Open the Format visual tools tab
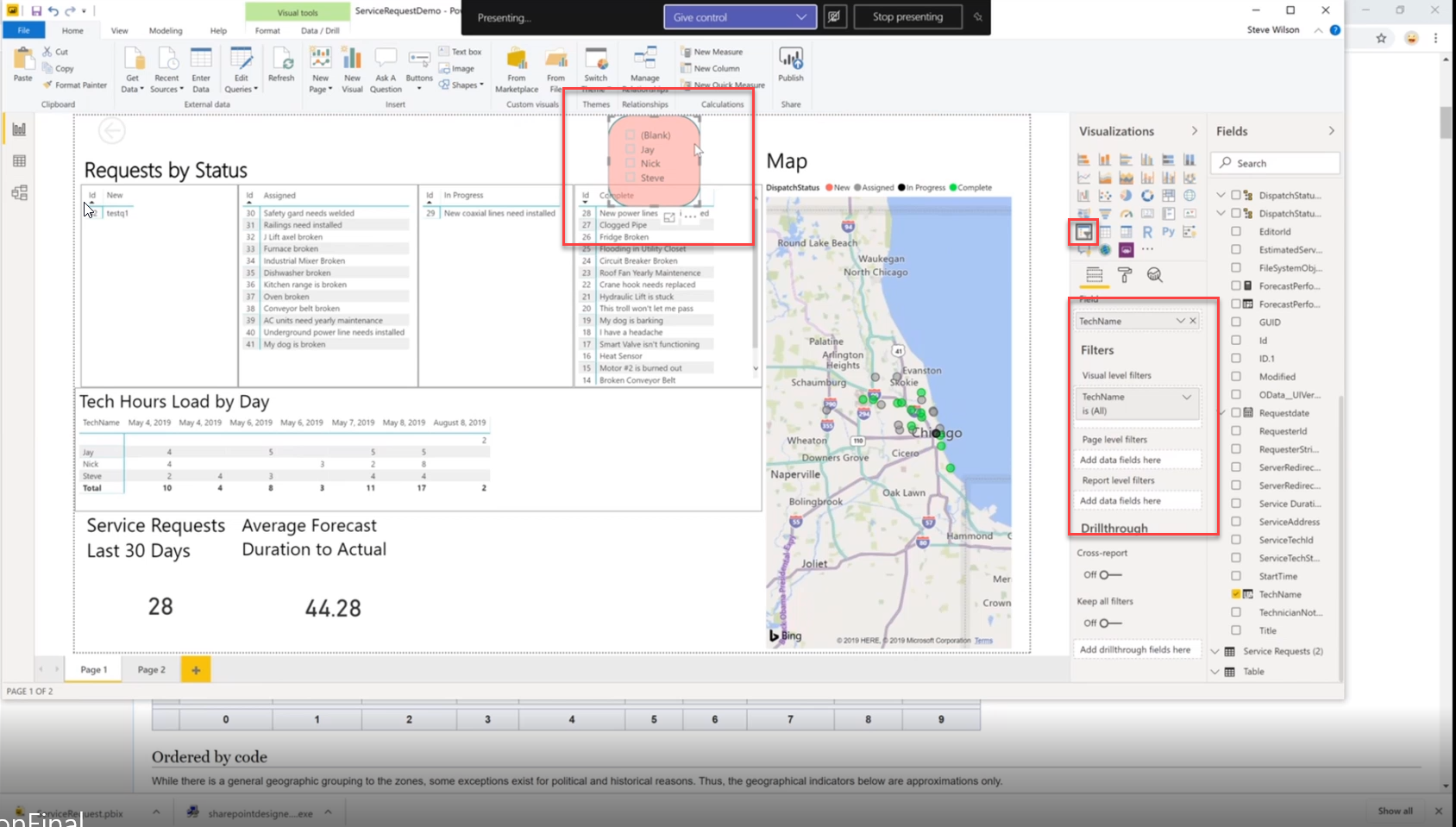Viewport: 1456px width, 827px height. (x=267, y=30)
